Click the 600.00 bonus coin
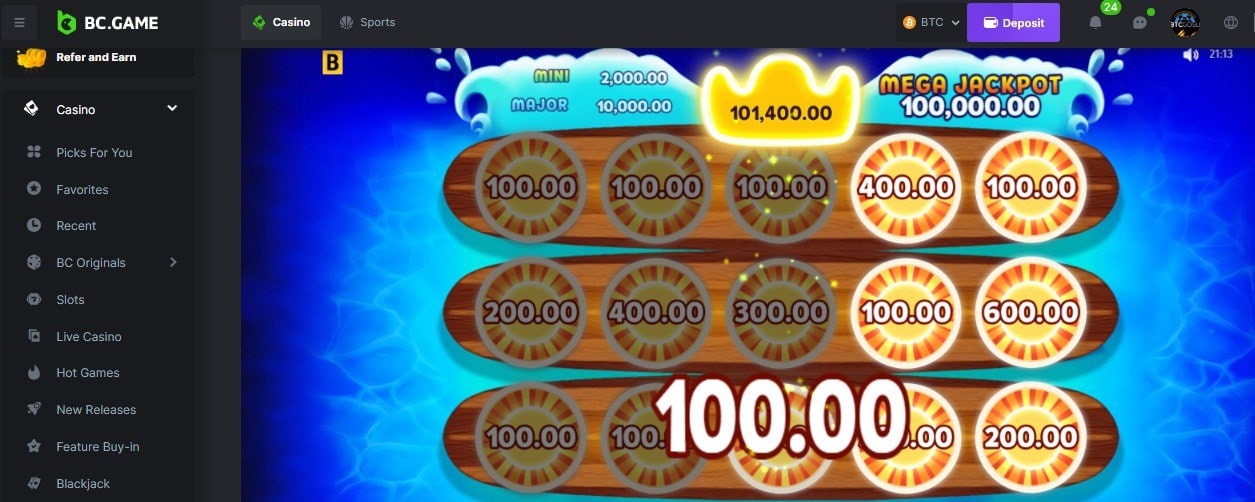This screenshot has width=1255, height=502. click(x=1030, y=311)
